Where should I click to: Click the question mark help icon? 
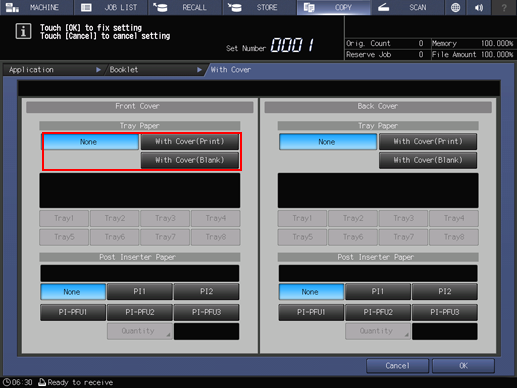504,7
